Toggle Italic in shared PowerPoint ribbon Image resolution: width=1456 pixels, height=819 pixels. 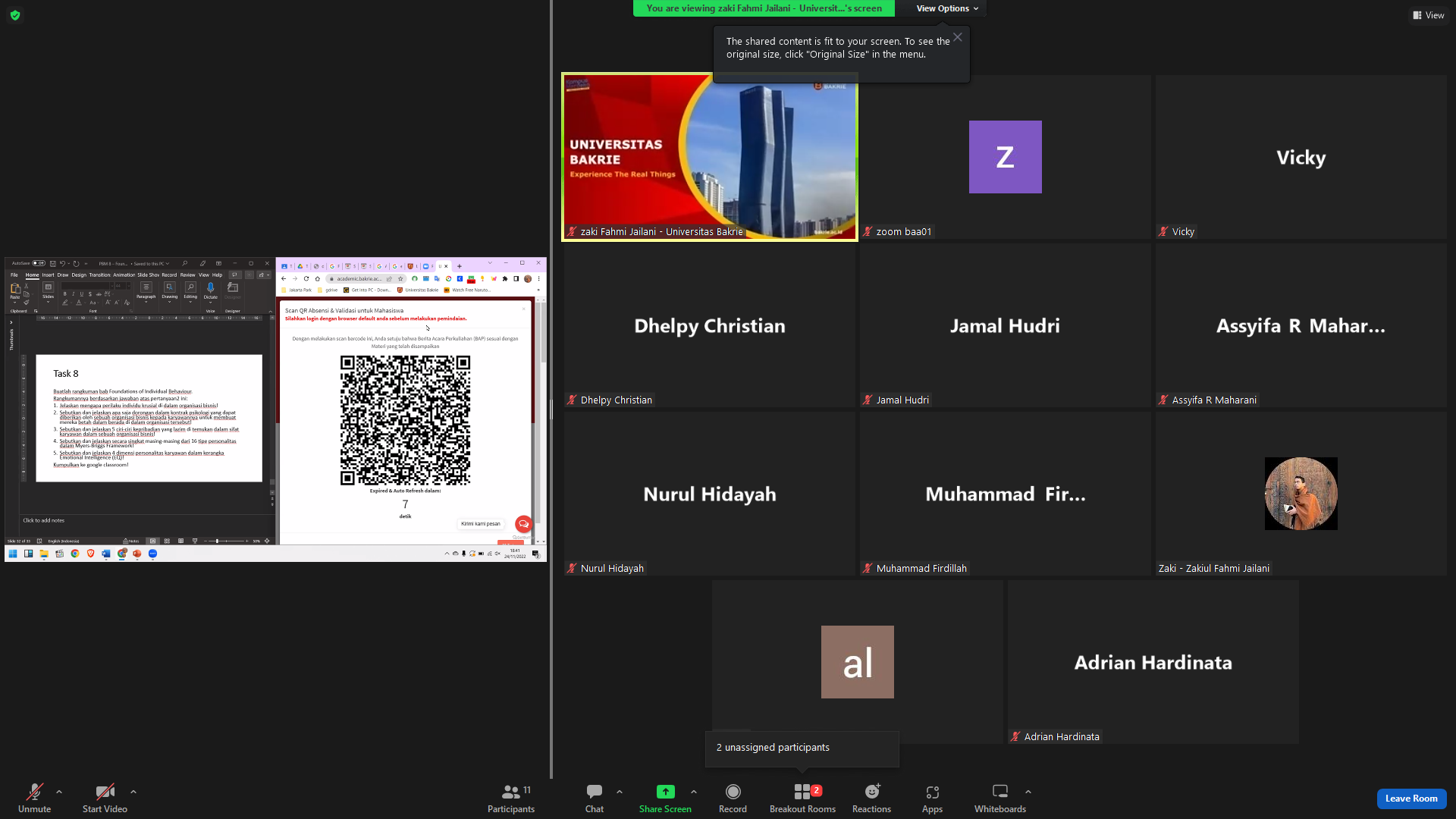point(73,293)
